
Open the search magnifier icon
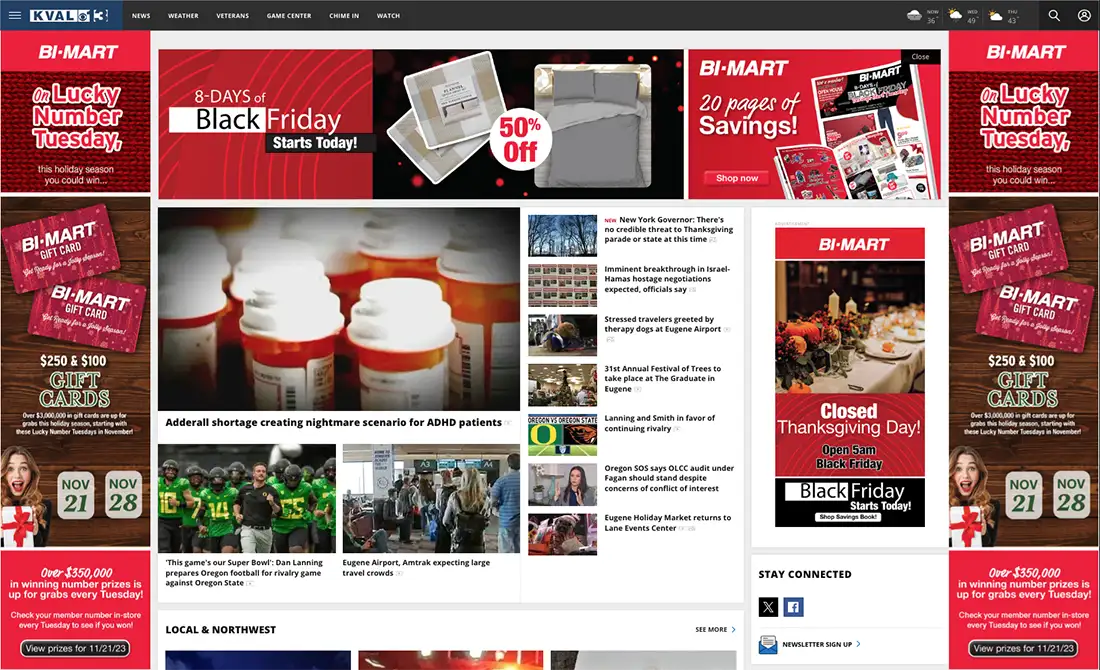point(1054,15)
